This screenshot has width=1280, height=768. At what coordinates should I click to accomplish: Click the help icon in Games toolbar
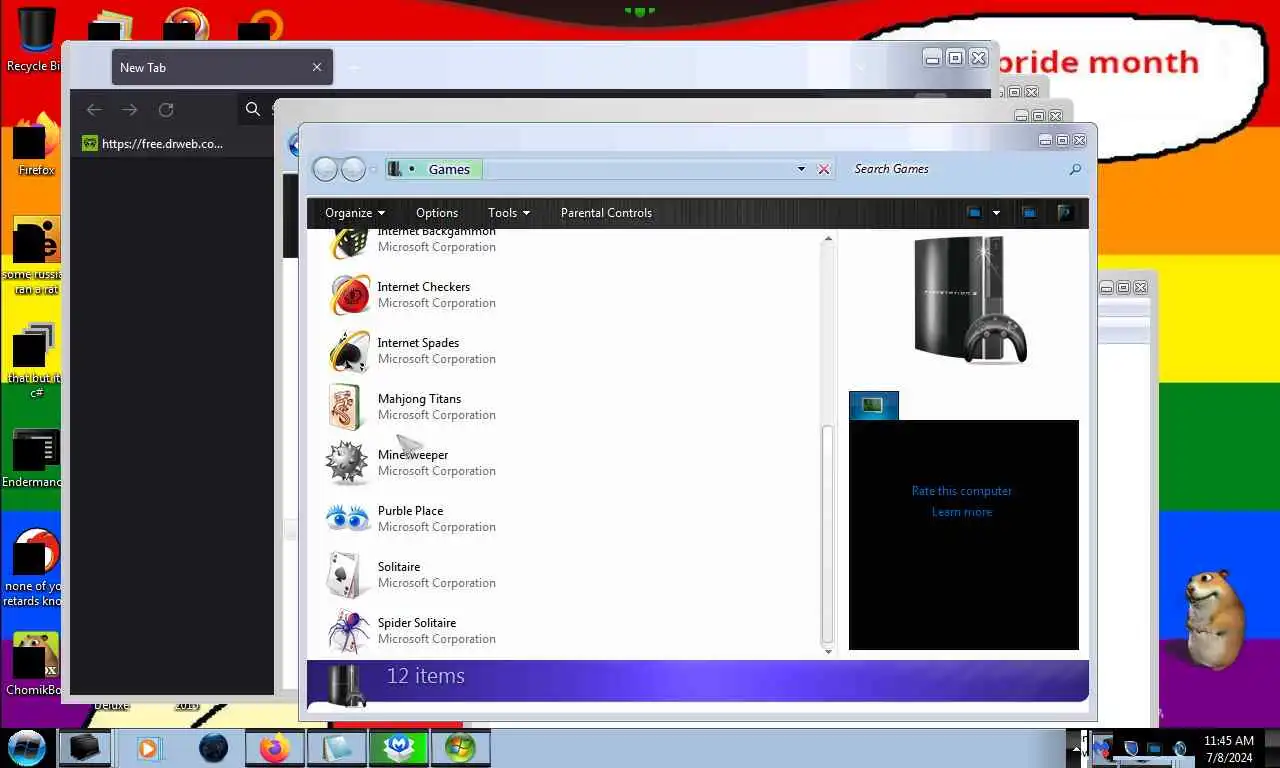tap(1065, 213)
